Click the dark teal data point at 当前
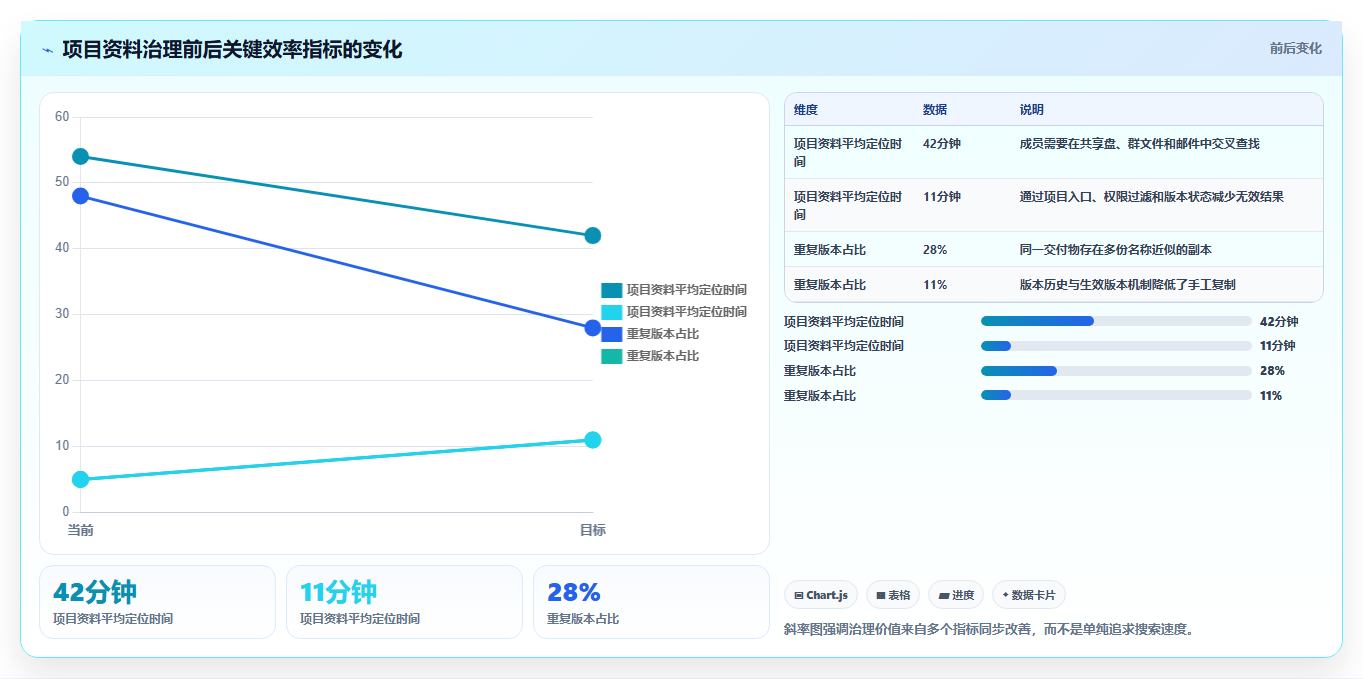 (80, 156)
